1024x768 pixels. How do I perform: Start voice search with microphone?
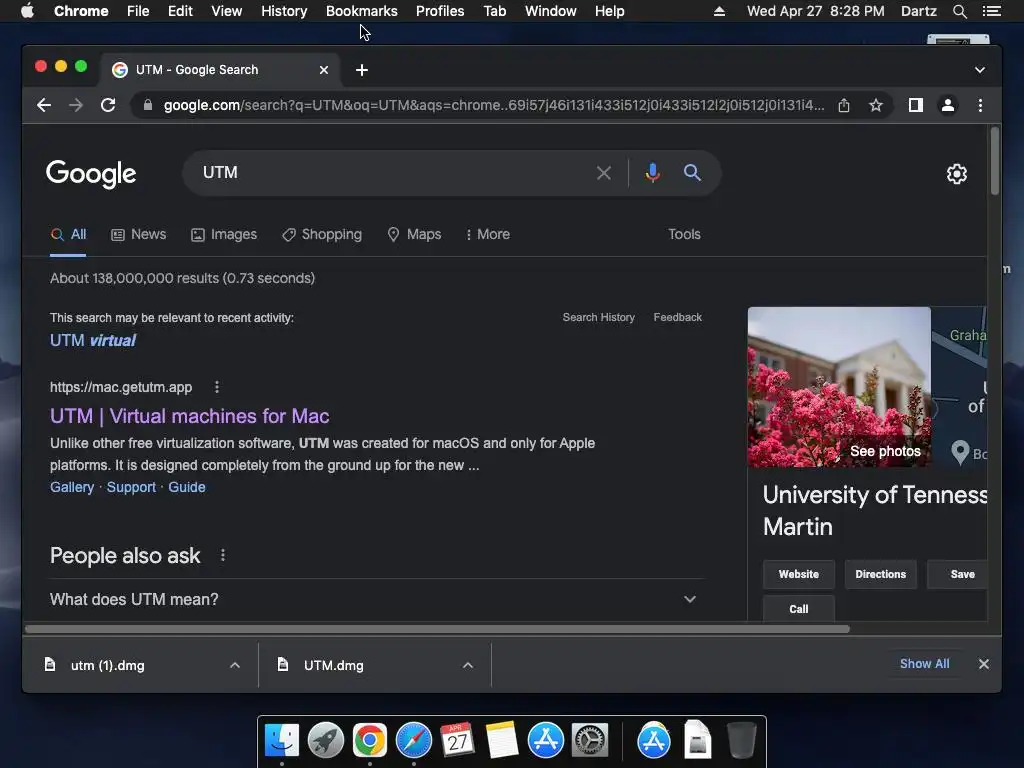[652, 173]
